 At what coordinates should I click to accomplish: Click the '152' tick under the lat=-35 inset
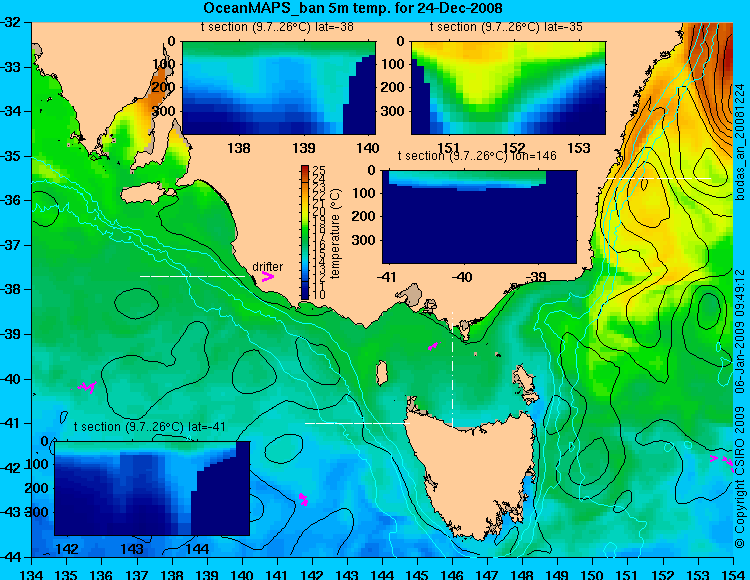point(515,148)
